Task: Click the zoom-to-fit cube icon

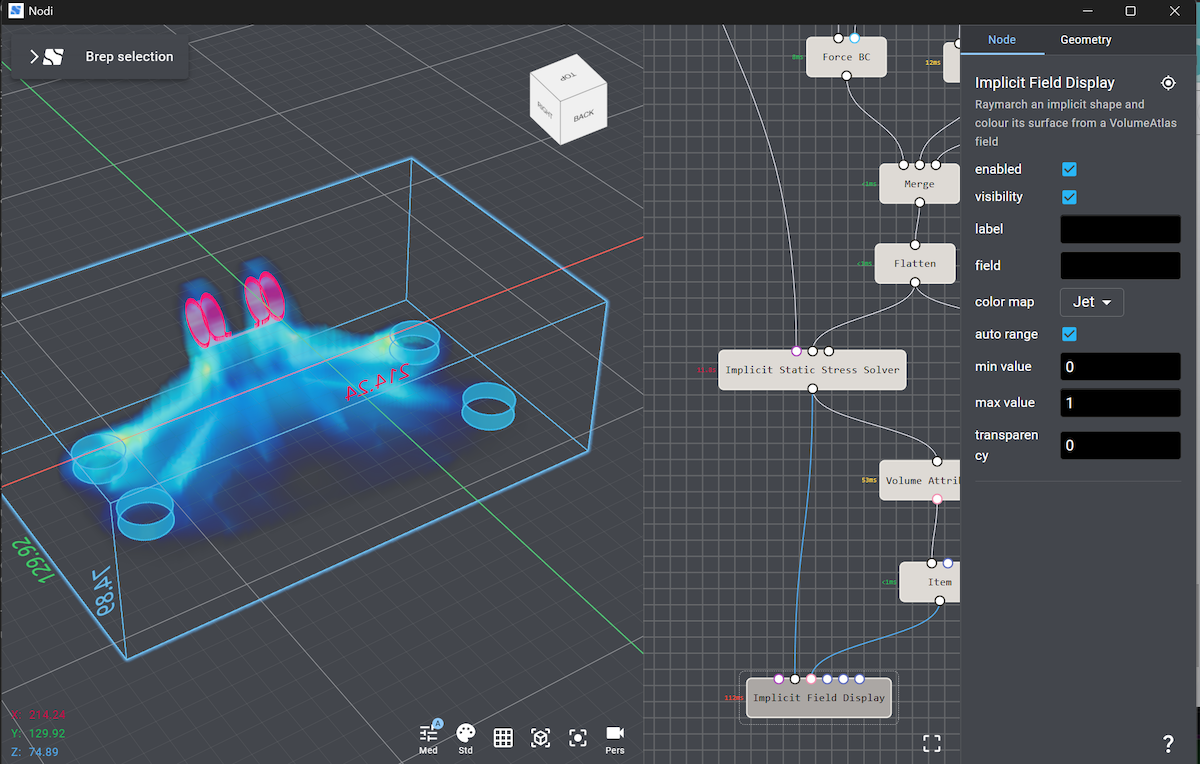Action: pos(540,738)
